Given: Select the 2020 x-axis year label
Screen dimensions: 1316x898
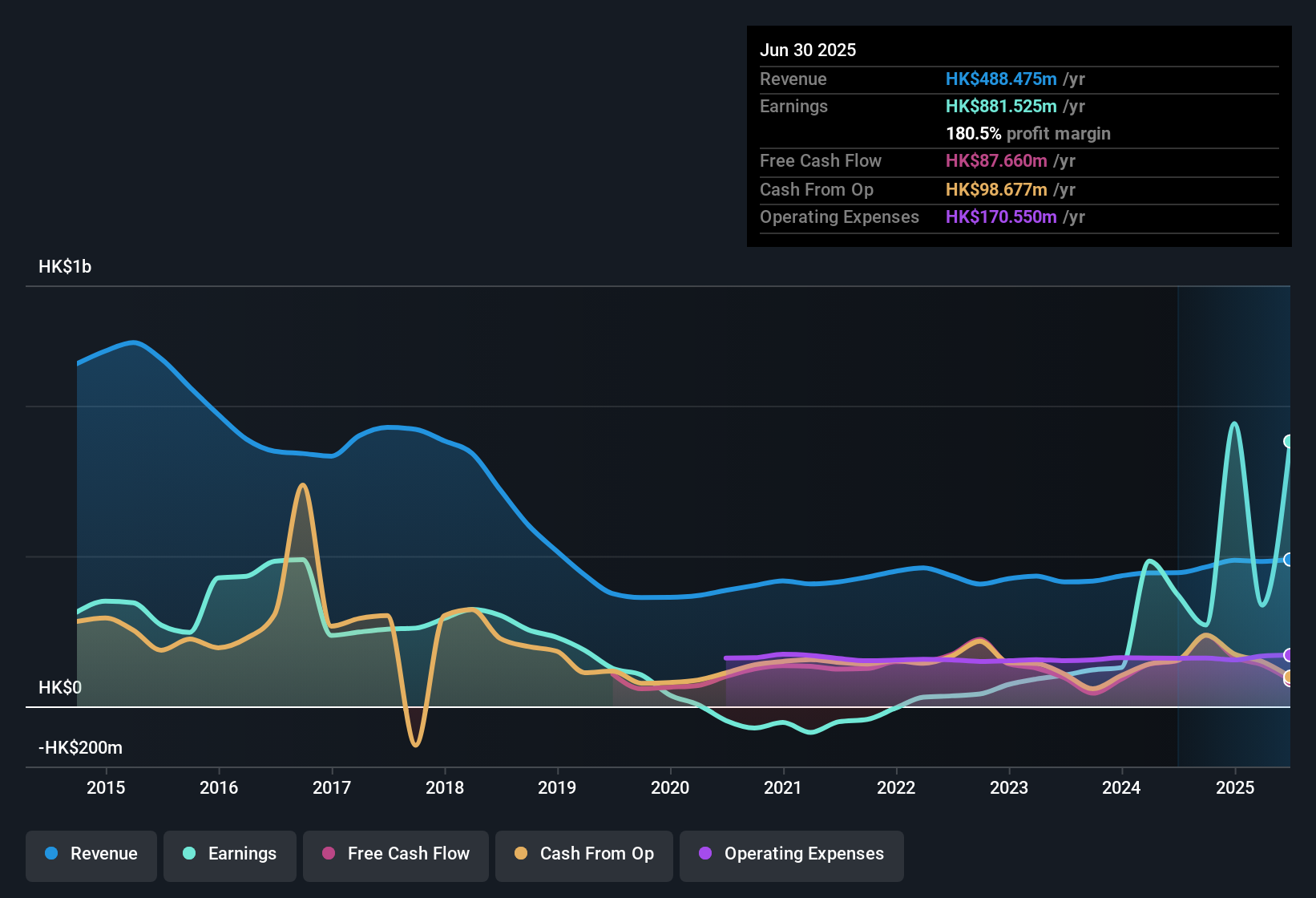Looking at the screenshot, I should 670,787.
